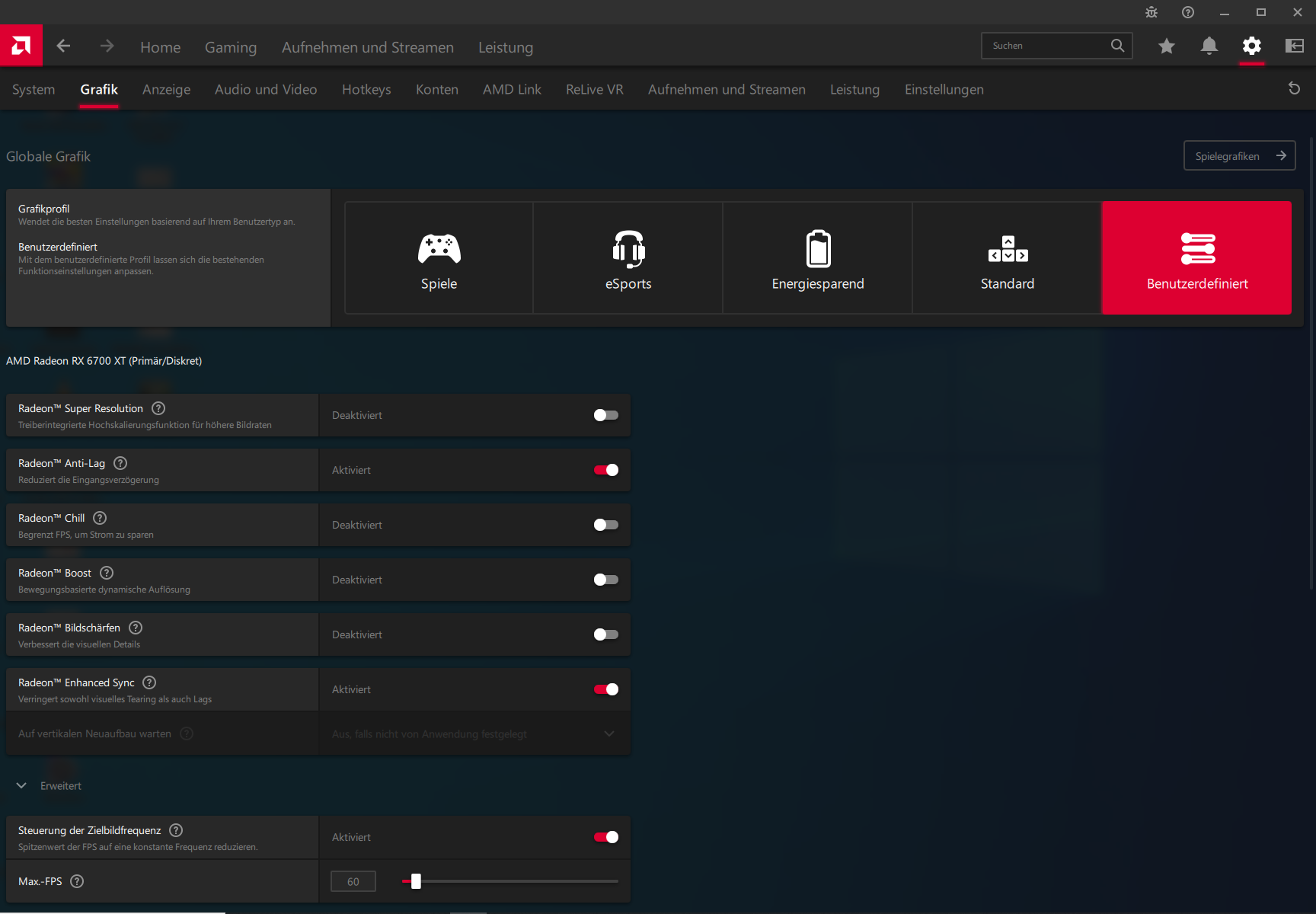Select the Grafik tab
This screenshot has height=914, width=1316.
coord(99,89)
